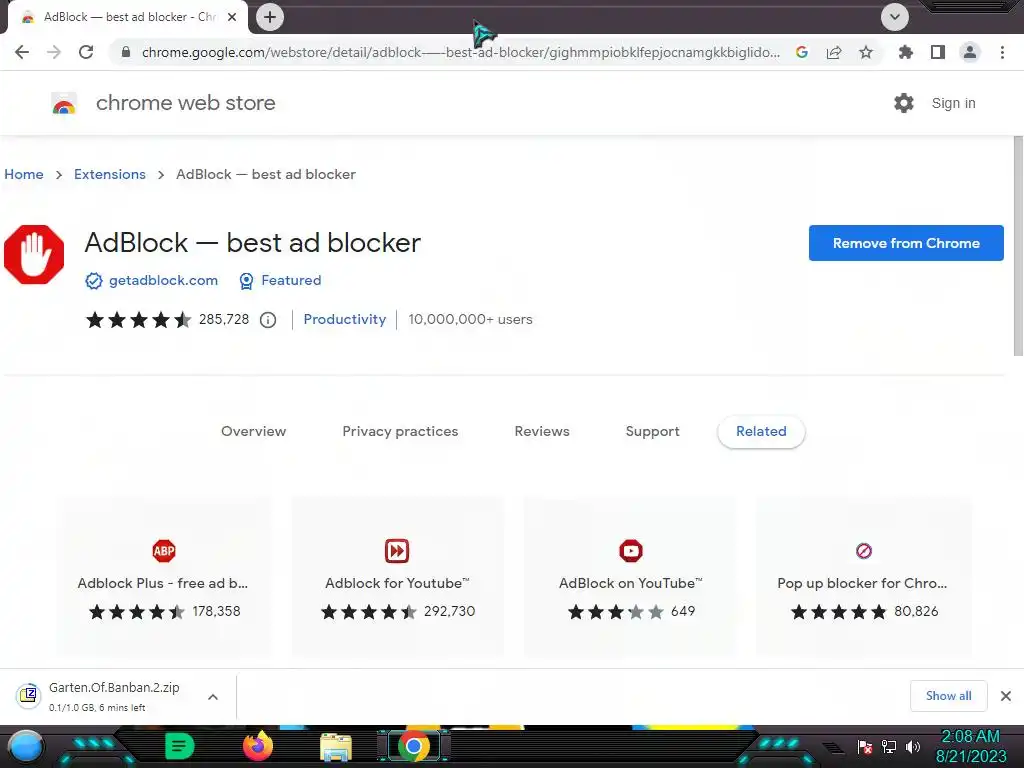Open a new tab
1024x768 pixels.
pos(270,17)
